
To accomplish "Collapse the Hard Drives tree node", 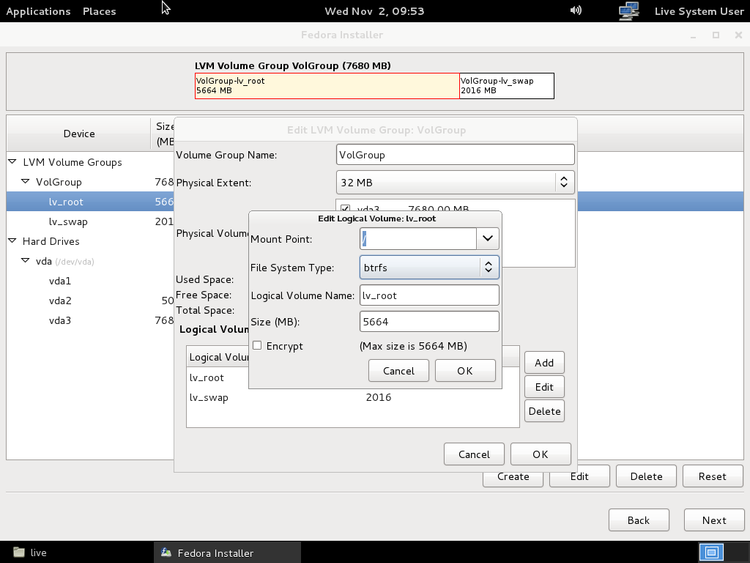I will click(13, 241).
